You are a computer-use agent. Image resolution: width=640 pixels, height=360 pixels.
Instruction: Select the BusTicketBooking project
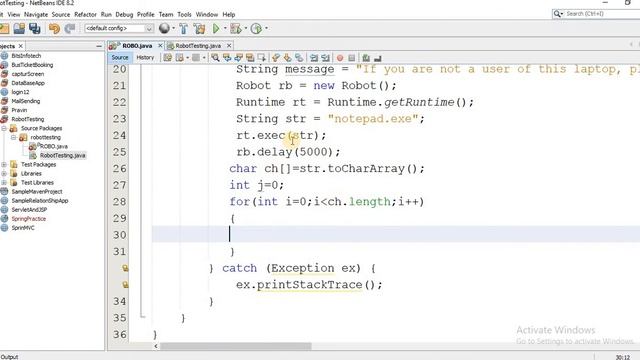(x=32, y=65)
